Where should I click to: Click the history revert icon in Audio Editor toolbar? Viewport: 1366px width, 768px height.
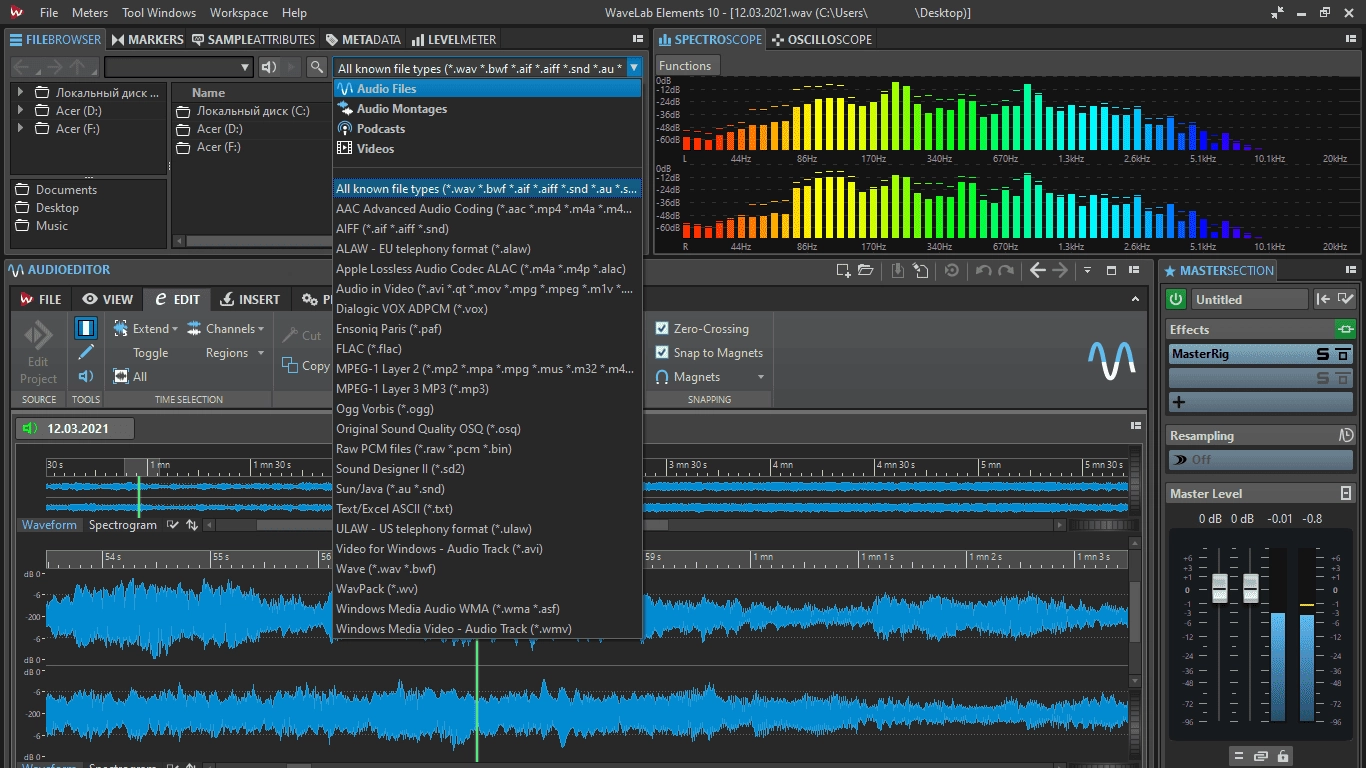click(952, 270)
